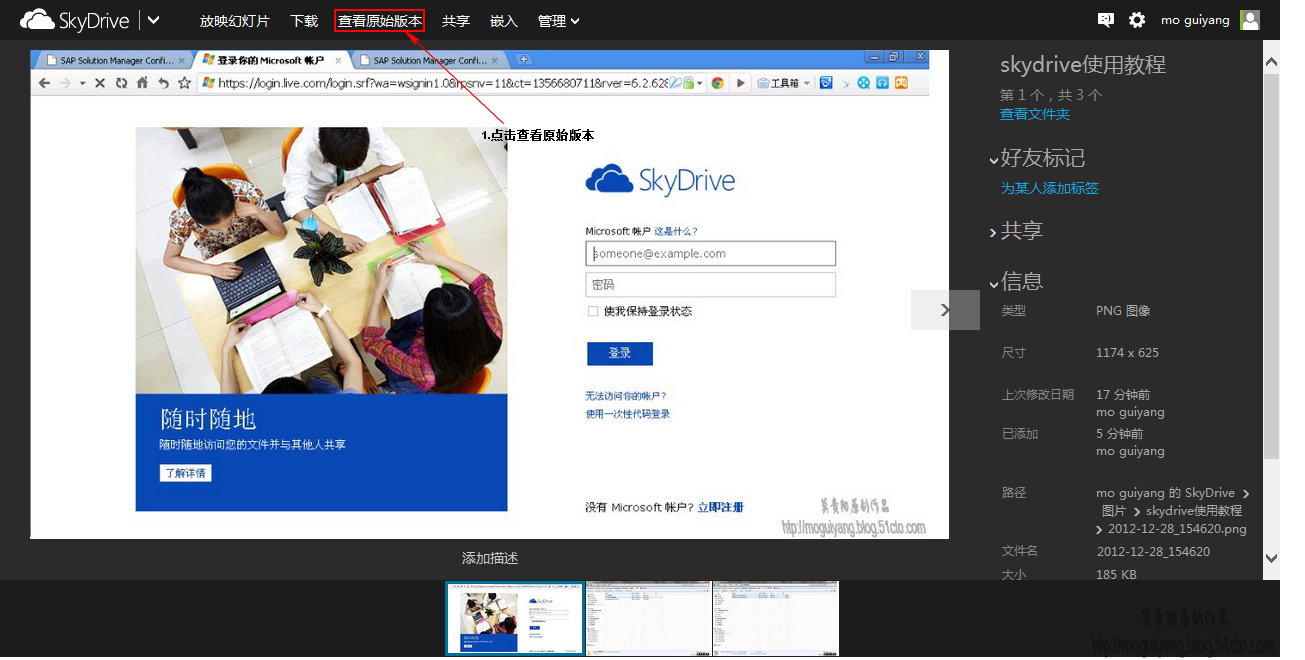1305x660 pixels.
Task: Click the user avatar picture
Action: coord(1249,20)
